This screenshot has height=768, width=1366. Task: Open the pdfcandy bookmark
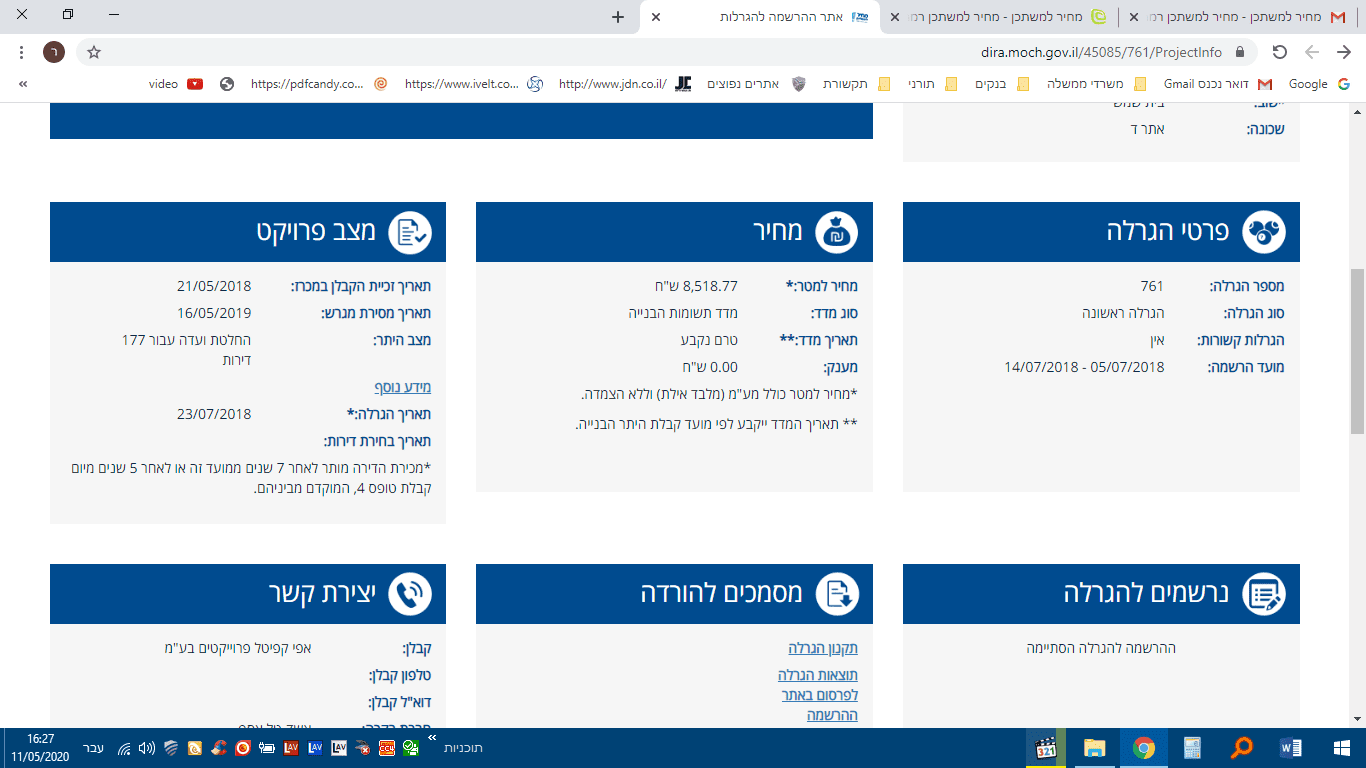319,84
